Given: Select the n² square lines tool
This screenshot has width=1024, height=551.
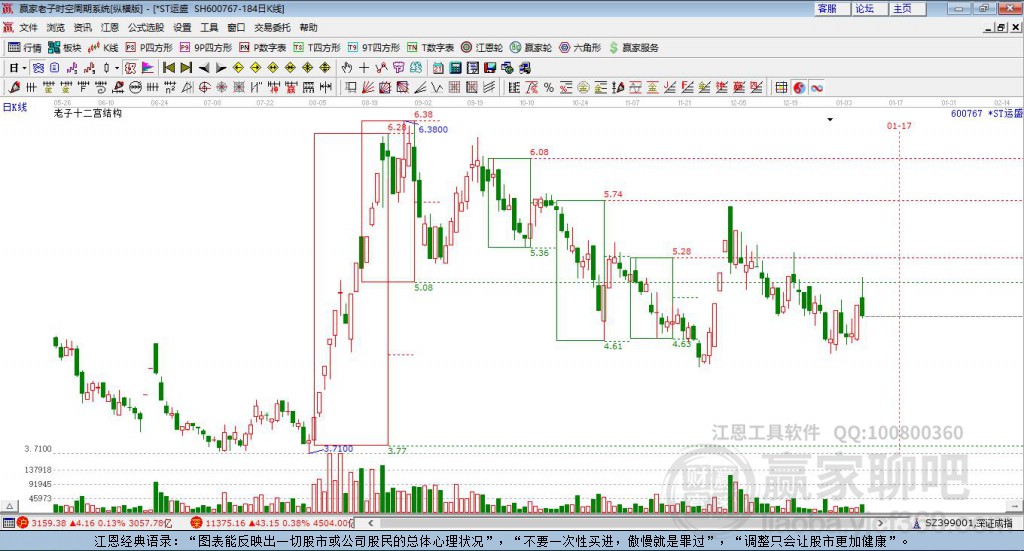Looking at the screenshot, I should (170, 87).
